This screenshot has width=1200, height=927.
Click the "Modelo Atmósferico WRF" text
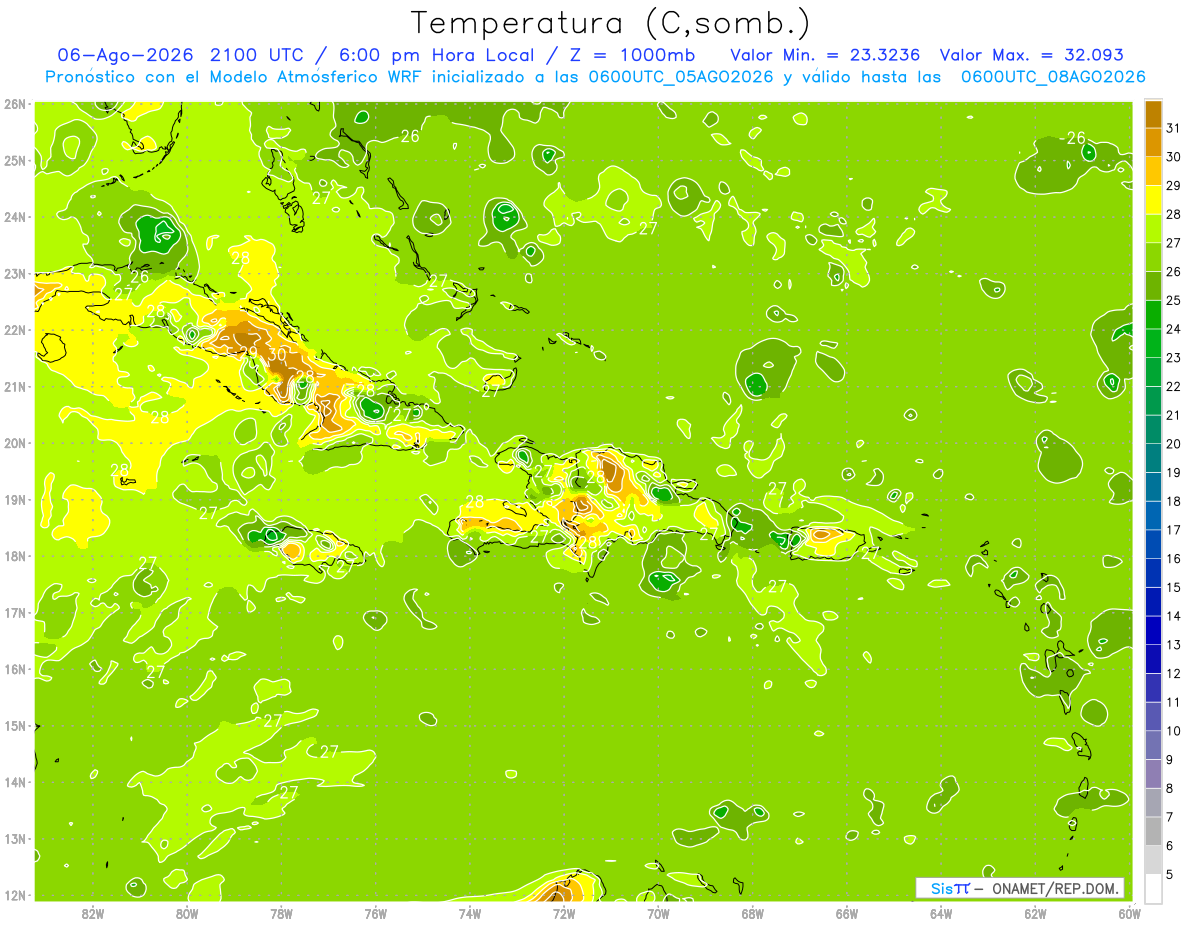coord(313,77)
